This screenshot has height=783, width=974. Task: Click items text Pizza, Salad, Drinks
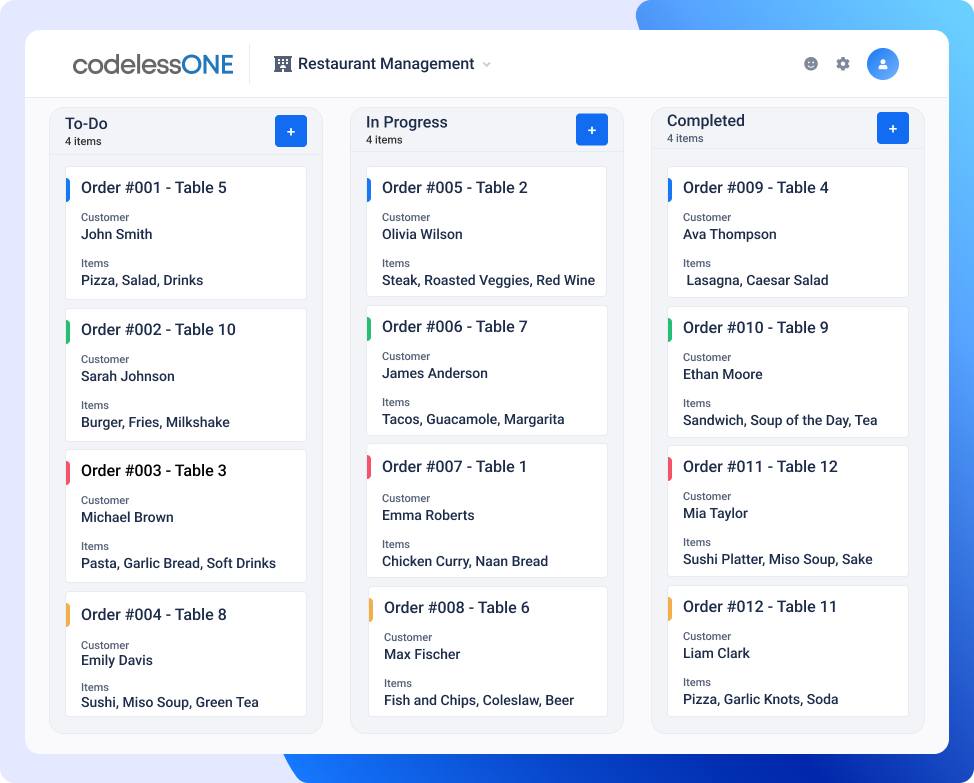(x=142, y=280)
